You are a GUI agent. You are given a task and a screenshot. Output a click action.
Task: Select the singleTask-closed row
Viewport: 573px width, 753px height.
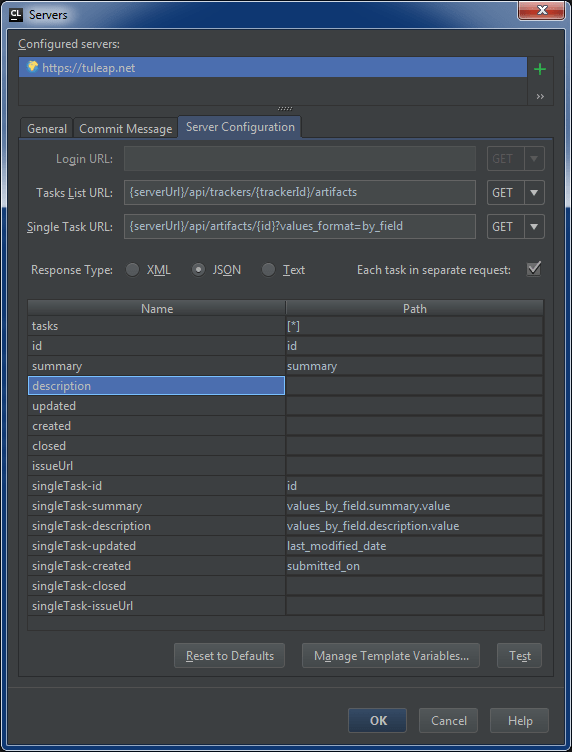pyautogui.click(x=286, y=586)
